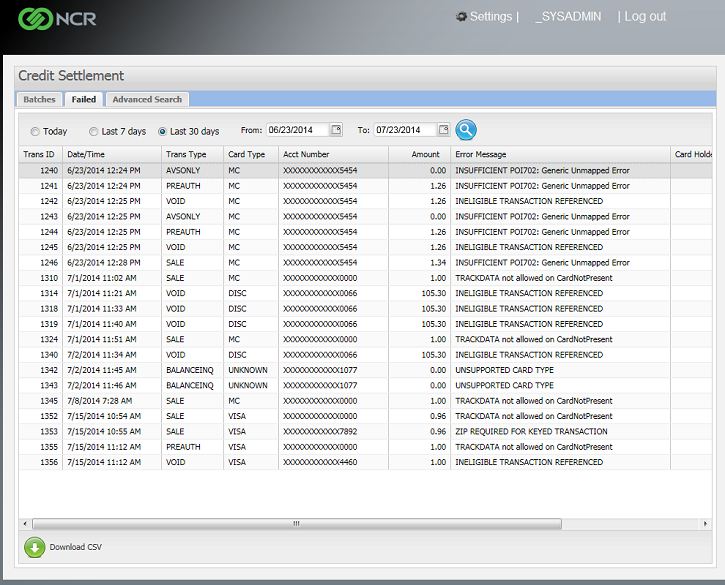
Task: Sort by the Amount column header
Action: pyautogui.click(x=425, y=154)
